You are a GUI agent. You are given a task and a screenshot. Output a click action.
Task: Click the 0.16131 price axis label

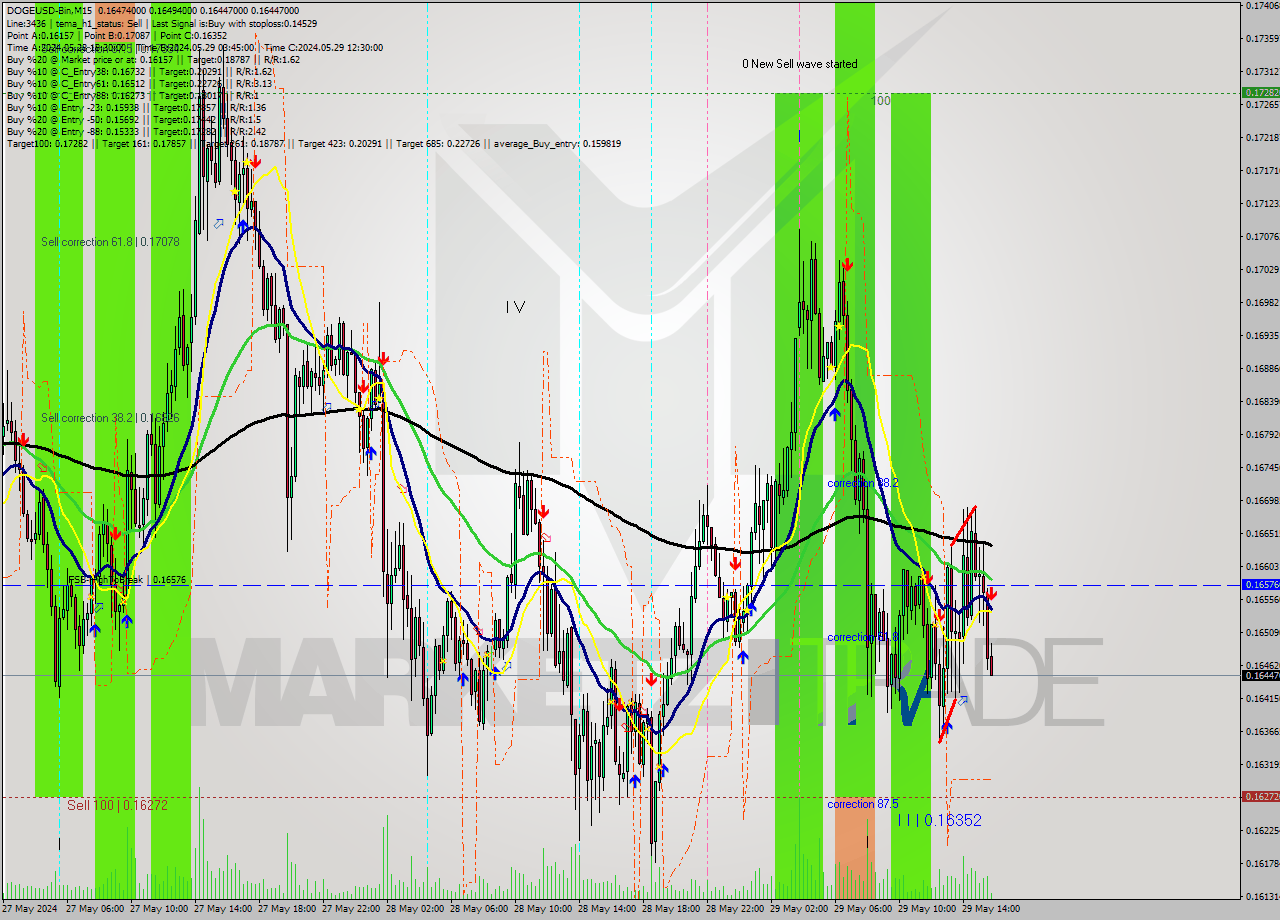1262,895
